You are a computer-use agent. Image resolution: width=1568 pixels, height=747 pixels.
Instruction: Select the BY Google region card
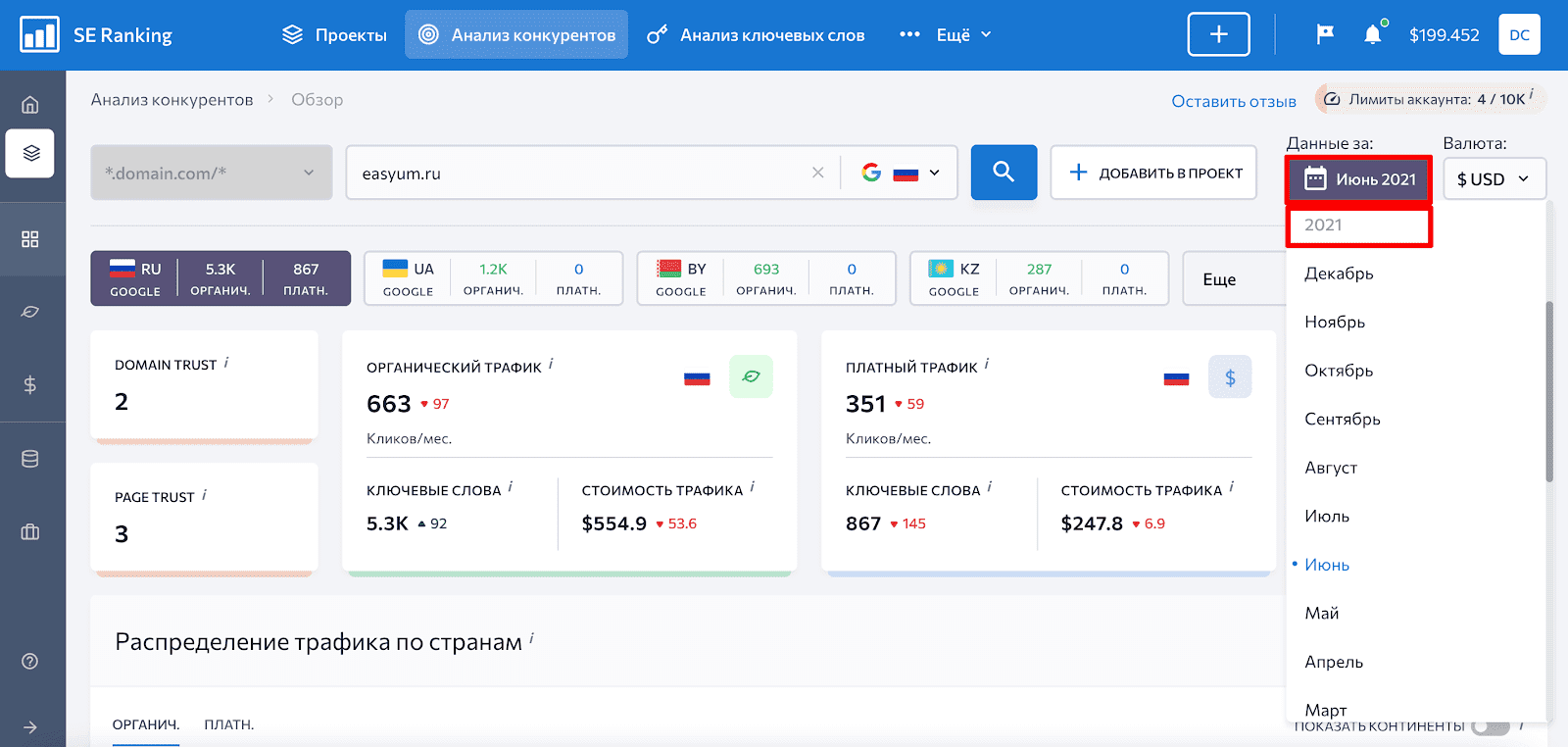(x=766, y=278)
